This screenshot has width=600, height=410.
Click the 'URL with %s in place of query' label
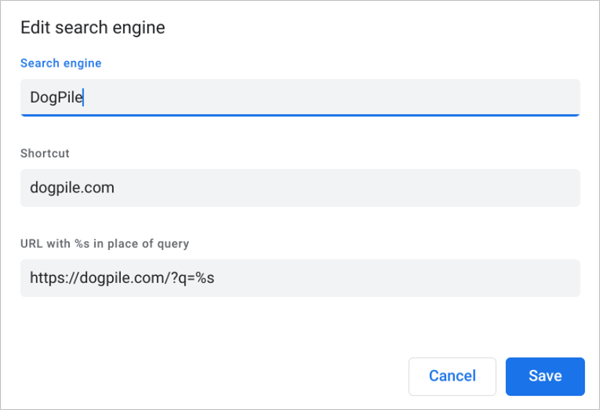click(104, 243)
